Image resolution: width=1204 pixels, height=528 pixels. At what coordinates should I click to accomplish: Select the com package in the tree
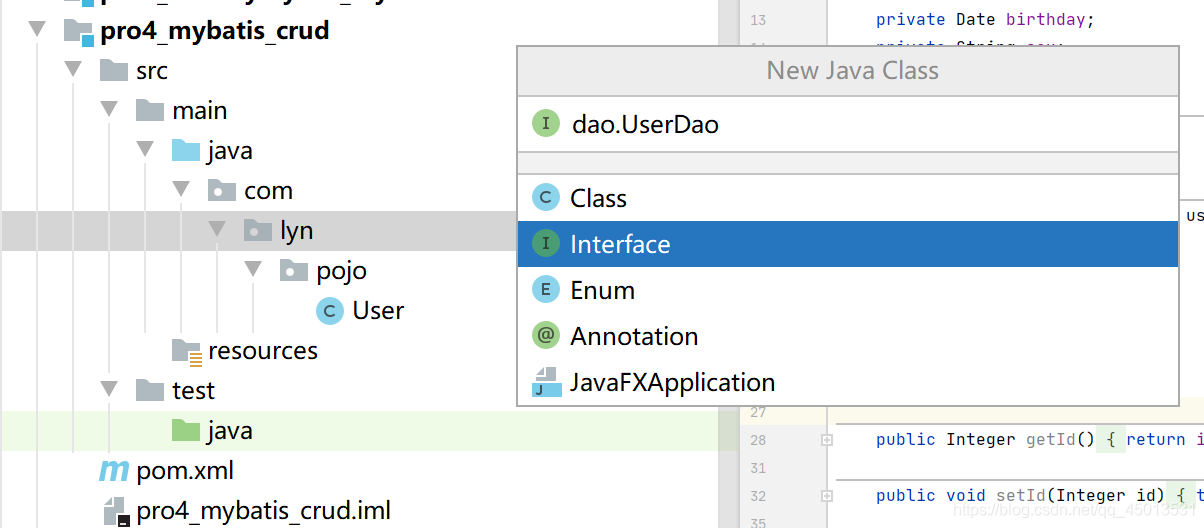(x=268, y=191)
